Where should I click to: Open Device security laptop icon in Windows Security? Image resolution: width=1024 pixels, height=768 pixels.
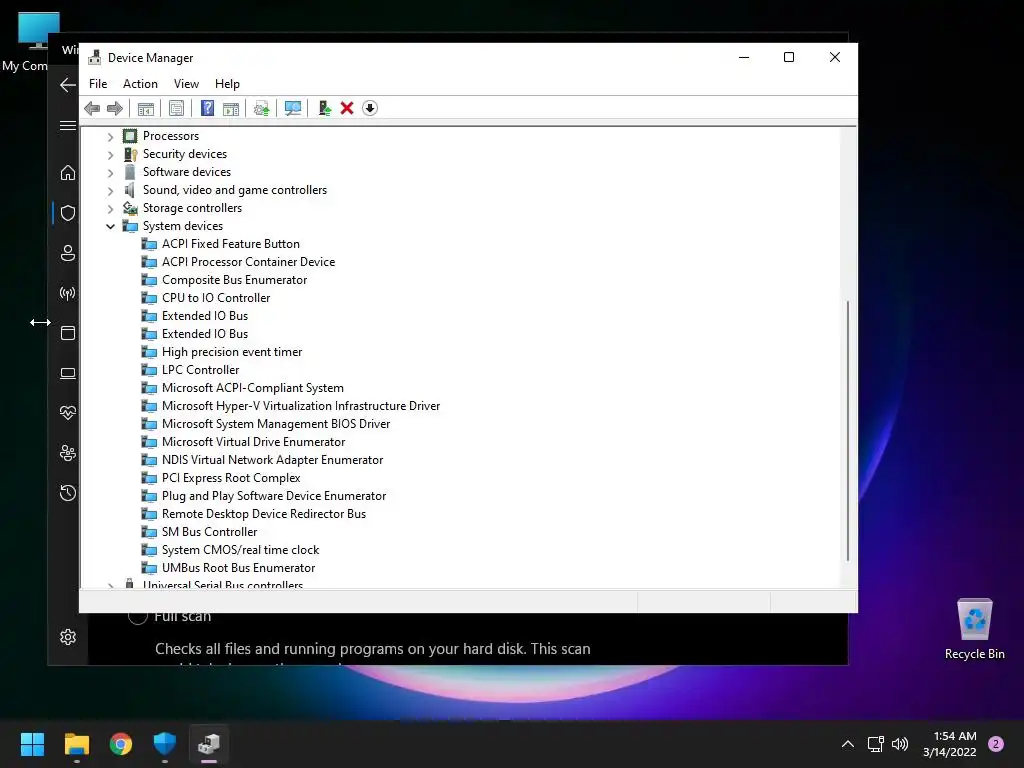(x=68, y=373)
